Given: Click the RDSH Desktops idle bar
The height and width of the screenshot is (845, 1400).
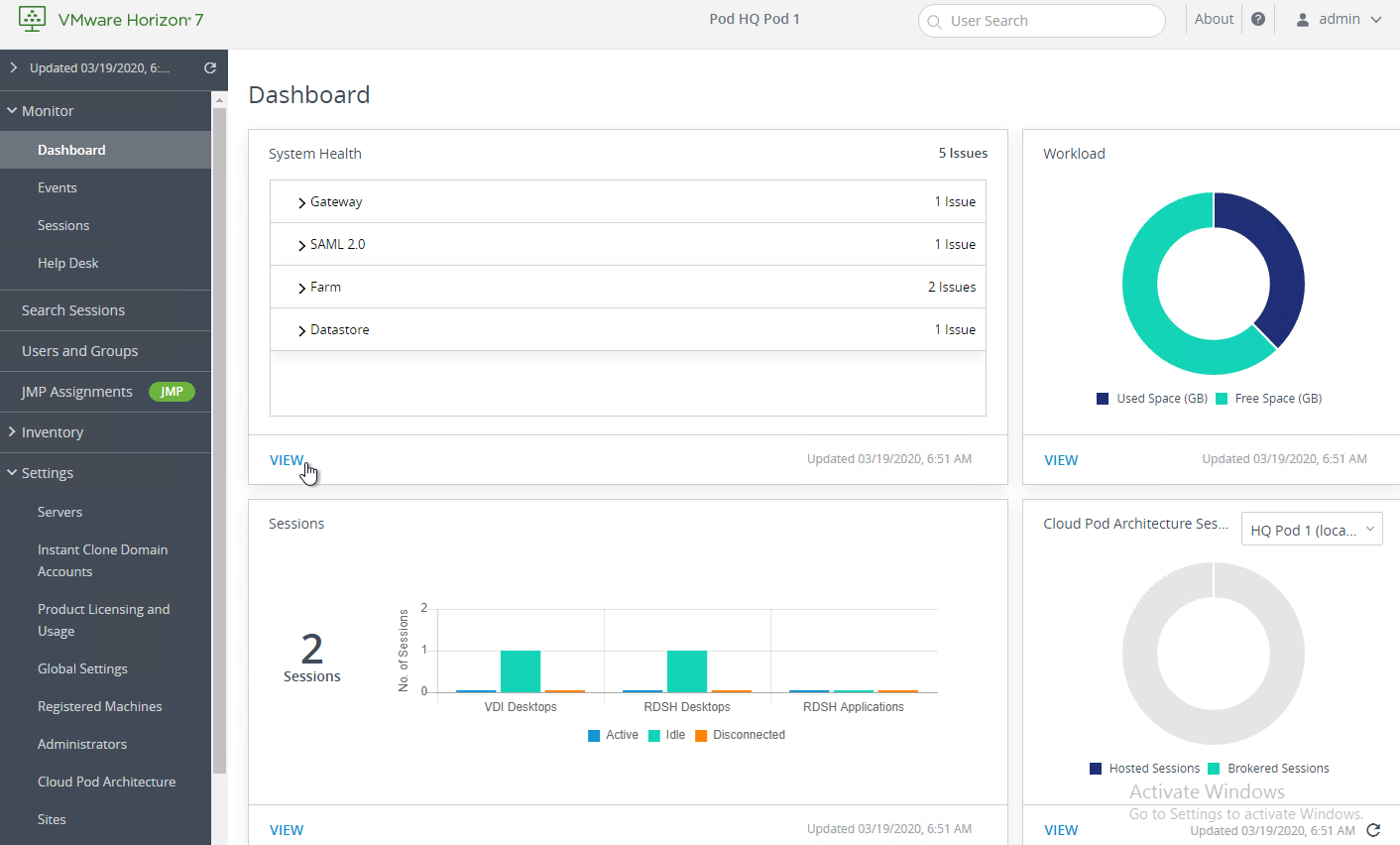Looking at the screenshot, I should (687, 671).
